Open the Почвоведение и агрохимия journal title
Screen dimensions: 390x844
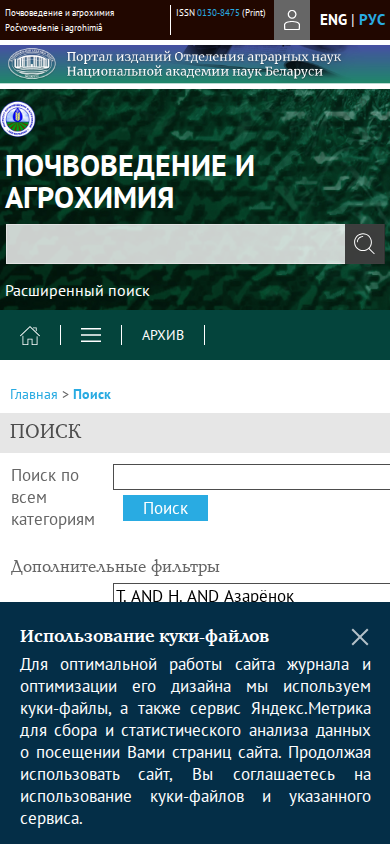130,181
